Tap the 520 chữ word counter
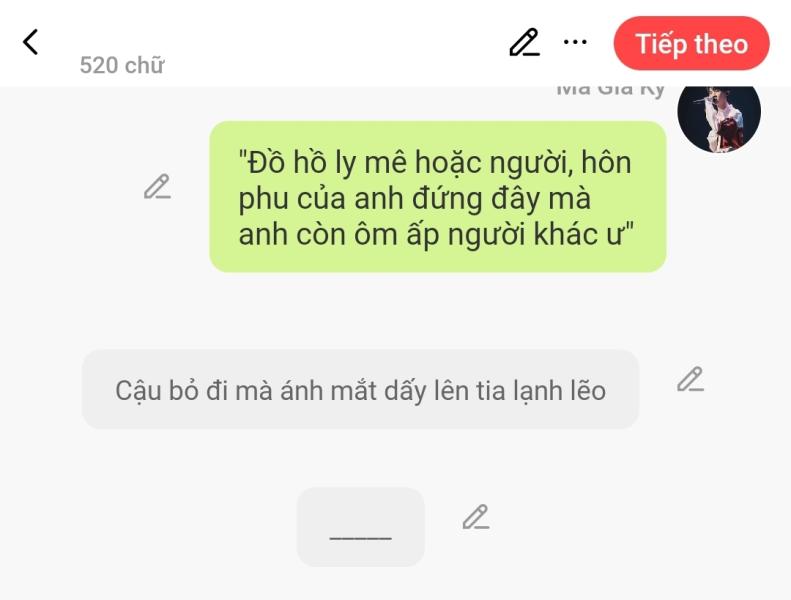The image size is (791, 600). 122,66
